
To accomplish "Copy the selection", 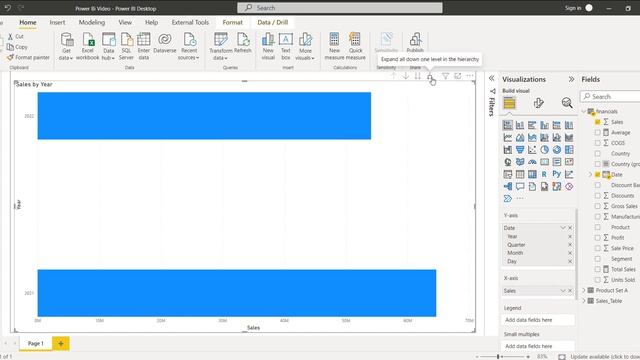I will (x=18, y=47).
